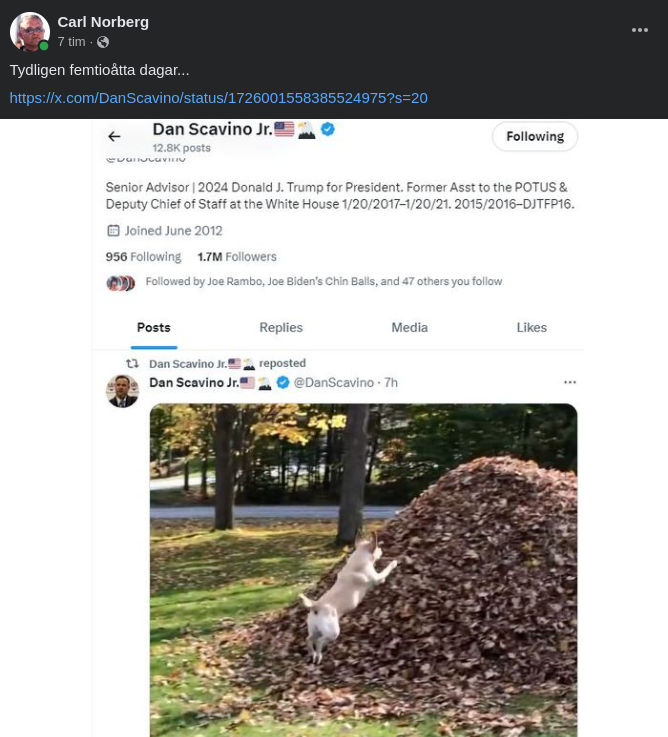
Task: Click the Carl Norberg author name
Action: tap(103, 22)
